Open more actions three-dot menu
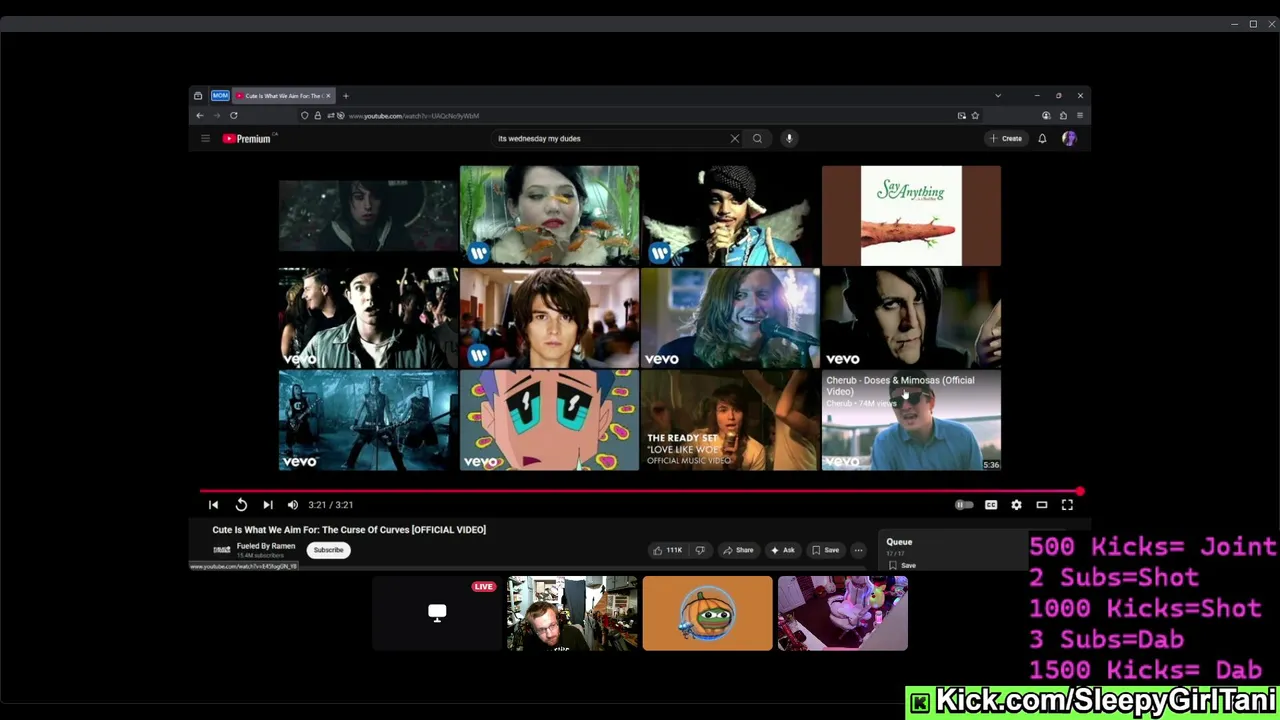Image resolution: width=1280 pixels, height=720 pixels. [858, 550]
